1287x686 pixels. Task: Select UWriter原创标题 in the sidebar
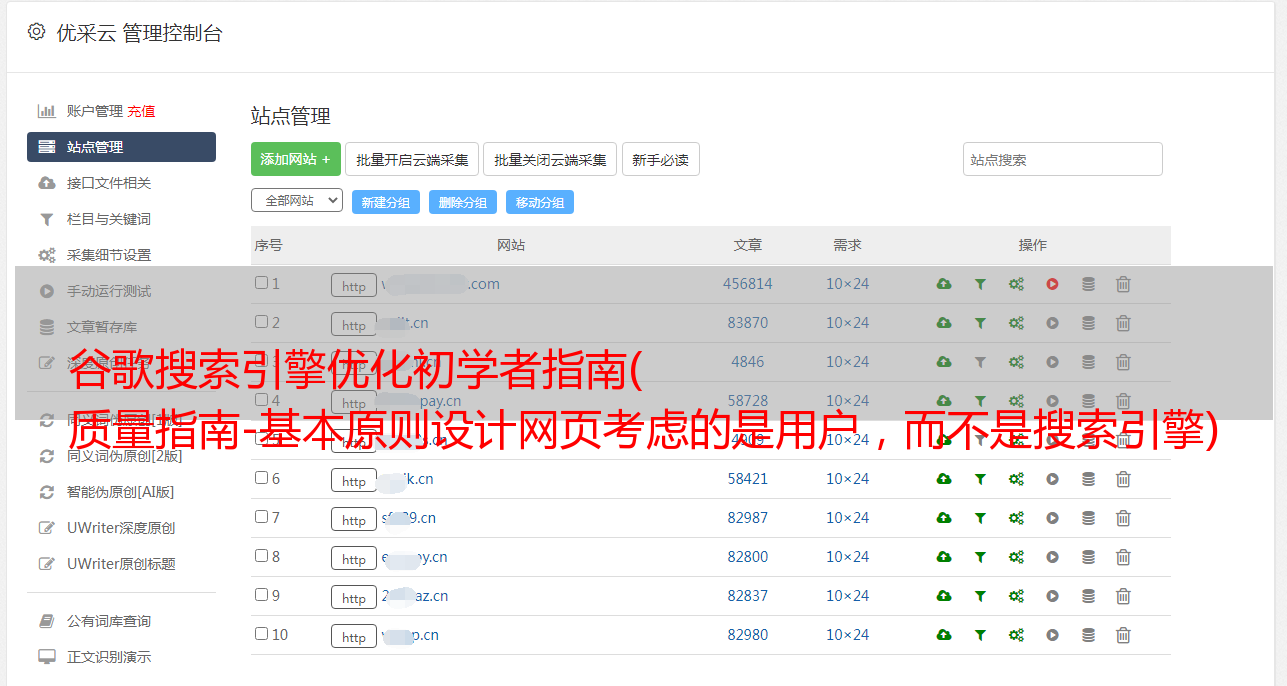coord(121,564)
